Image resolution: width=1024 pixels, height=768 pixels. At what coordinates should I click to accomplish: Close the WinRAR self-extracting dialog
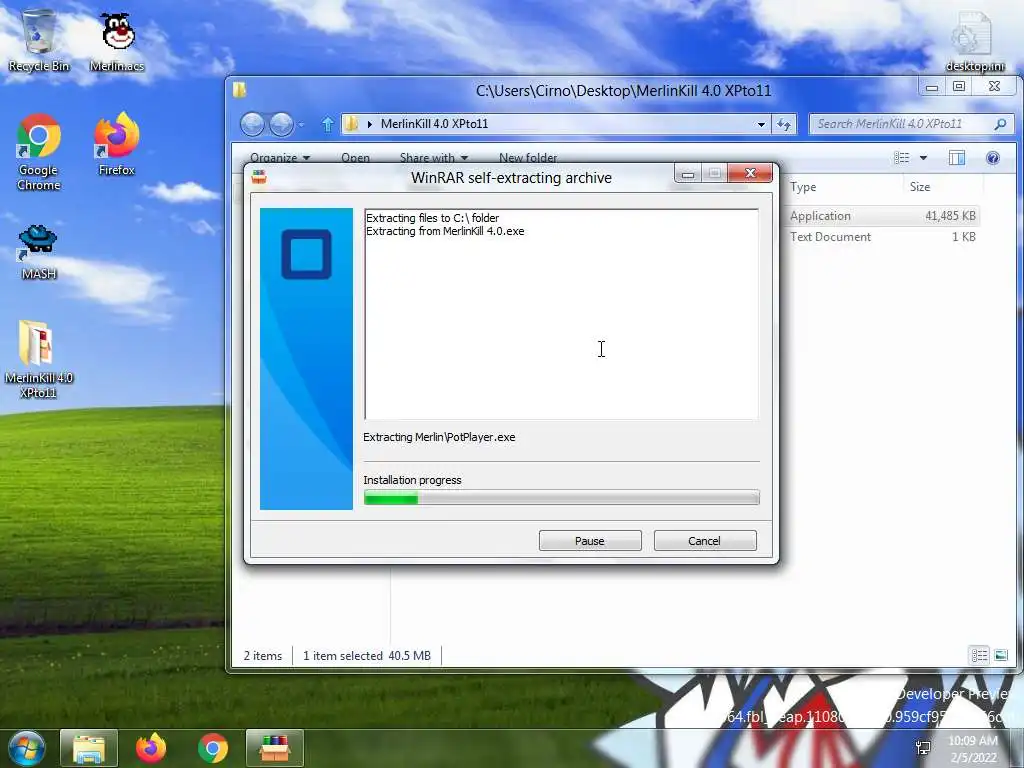tap(750, 173)
